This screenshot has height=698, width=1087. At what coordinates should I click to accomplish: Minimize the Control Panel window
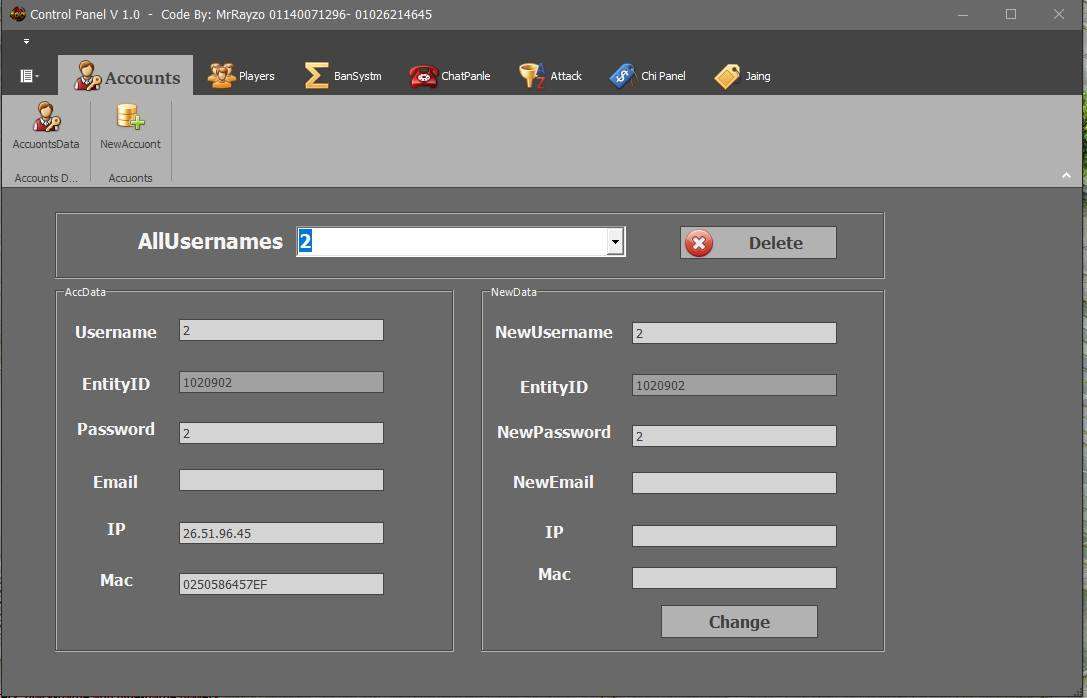(x=963, y=14)
